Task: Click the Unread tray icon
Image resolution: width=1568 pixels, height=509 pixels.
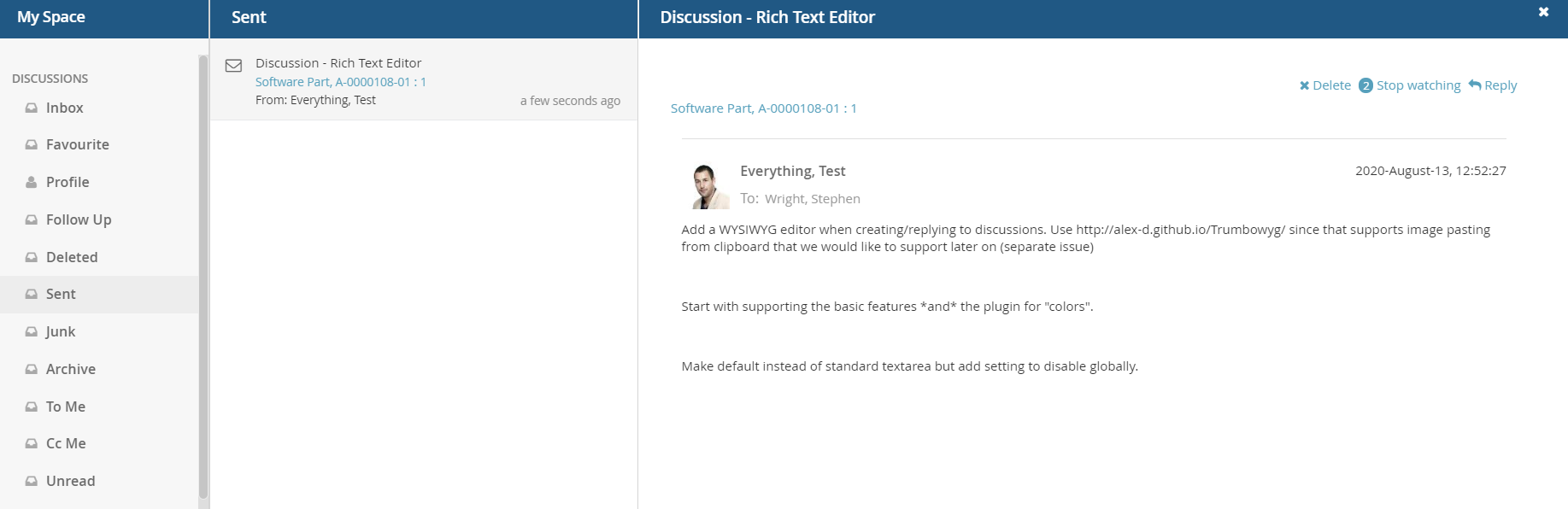Action: [x=32, y=482]
